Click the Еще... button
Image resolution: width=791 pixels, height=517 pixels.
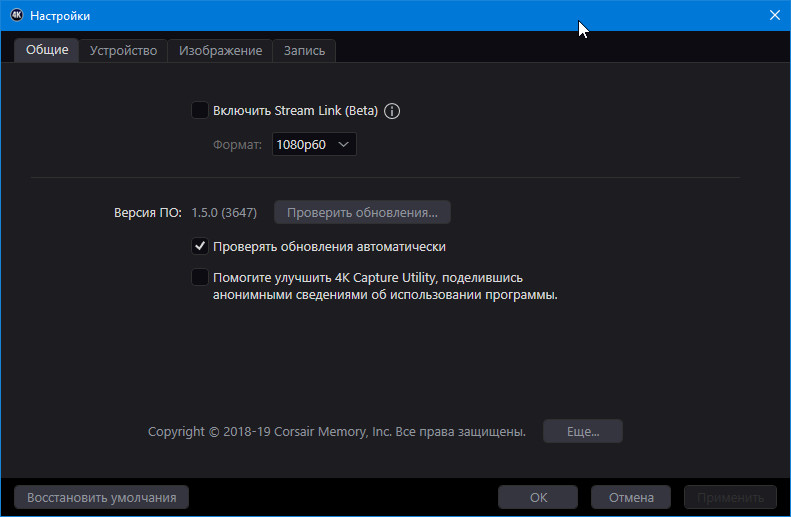point(583,431)
